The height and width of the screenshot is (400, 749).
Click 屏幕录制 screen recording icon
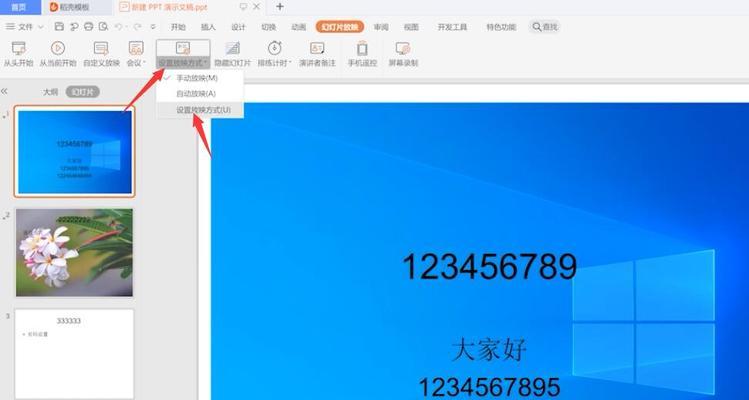(x=403, y=48)
